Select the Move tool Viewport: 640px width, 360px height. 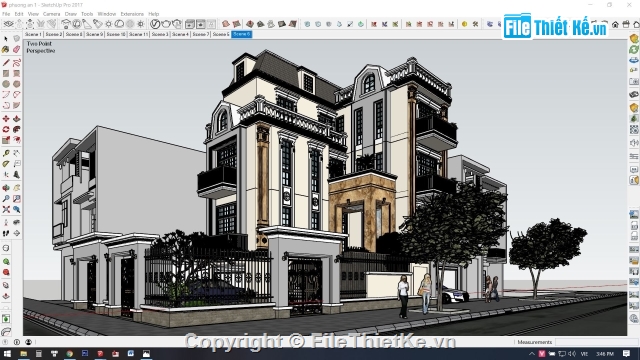tap(6, 118)
